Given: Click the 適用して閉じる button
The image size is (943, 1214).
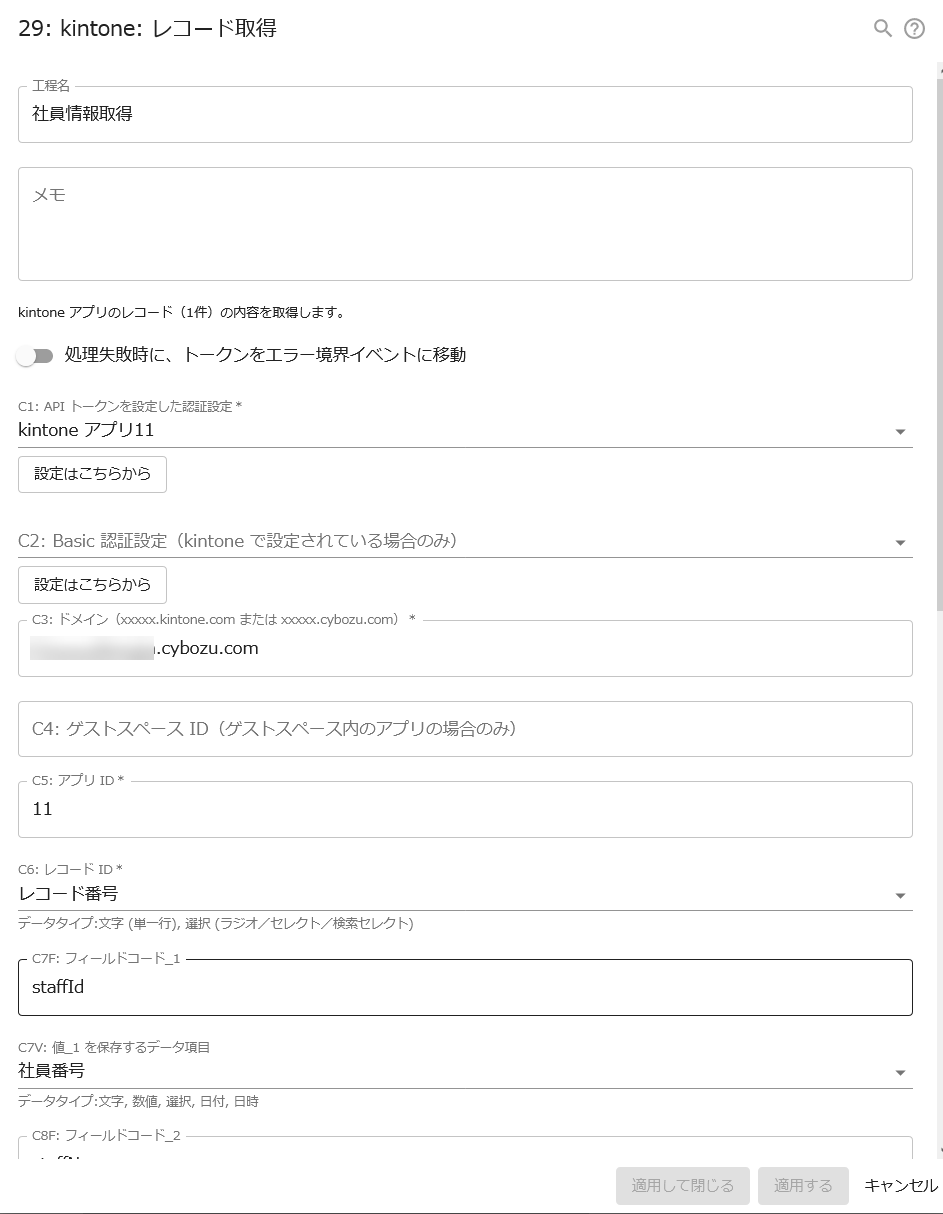Looking at the screenshot, I should click(683, 1185).
